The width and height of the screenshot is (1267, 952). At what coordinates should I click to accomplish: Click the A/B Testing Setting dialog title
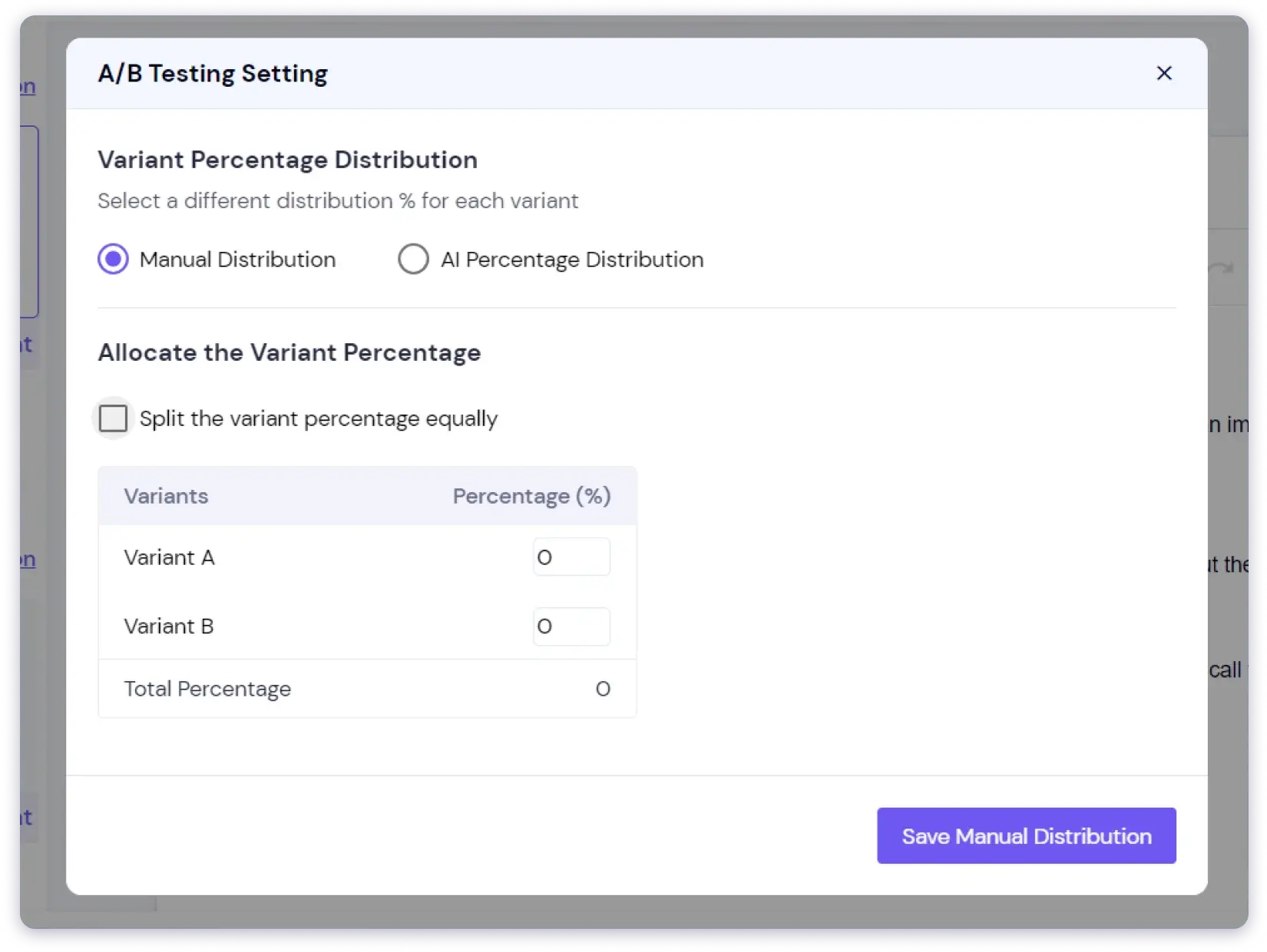pos(213,74)
